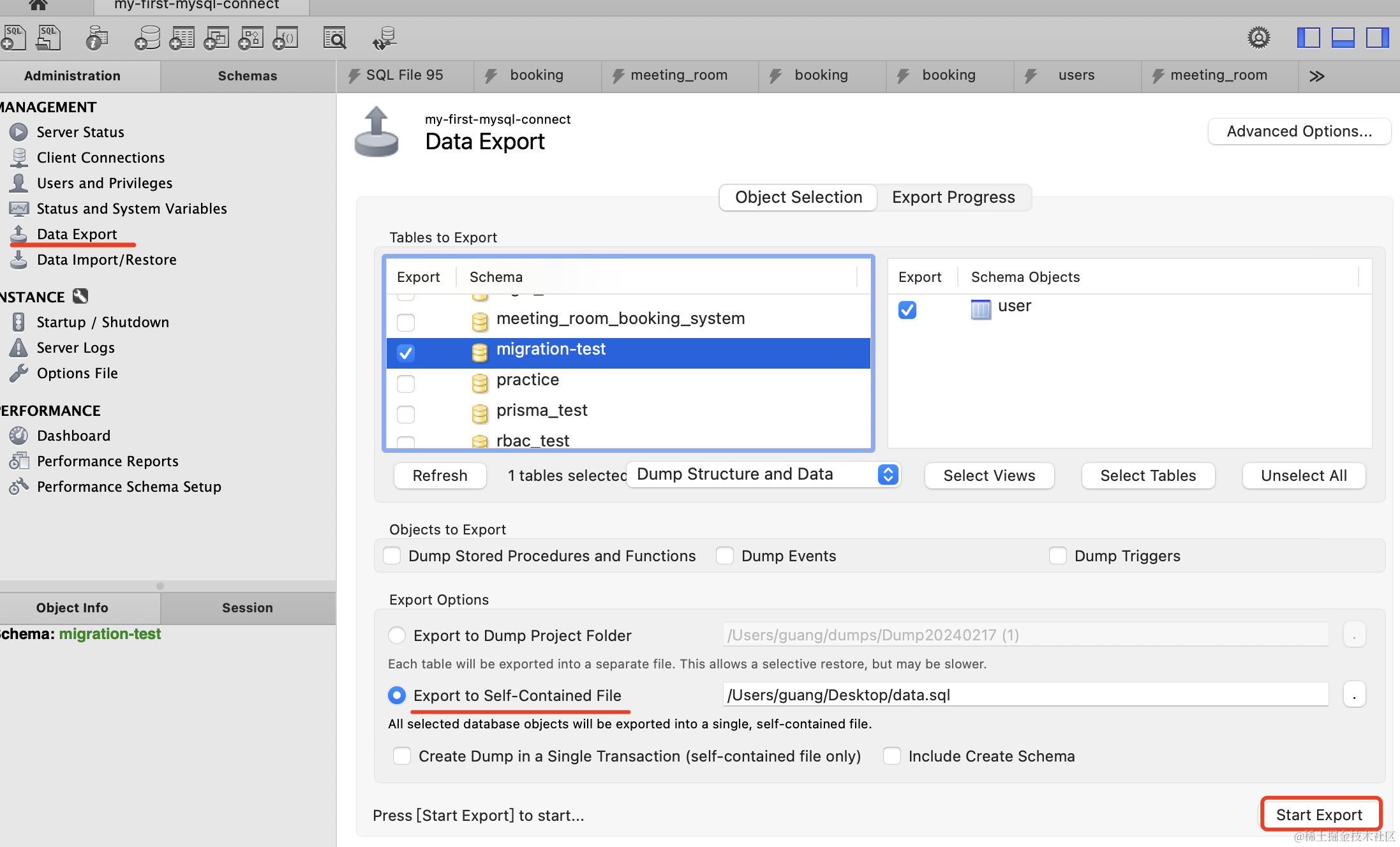Toggle the bottom output panel icon
Screen dimensions: 1400x847
(1343, 38)
